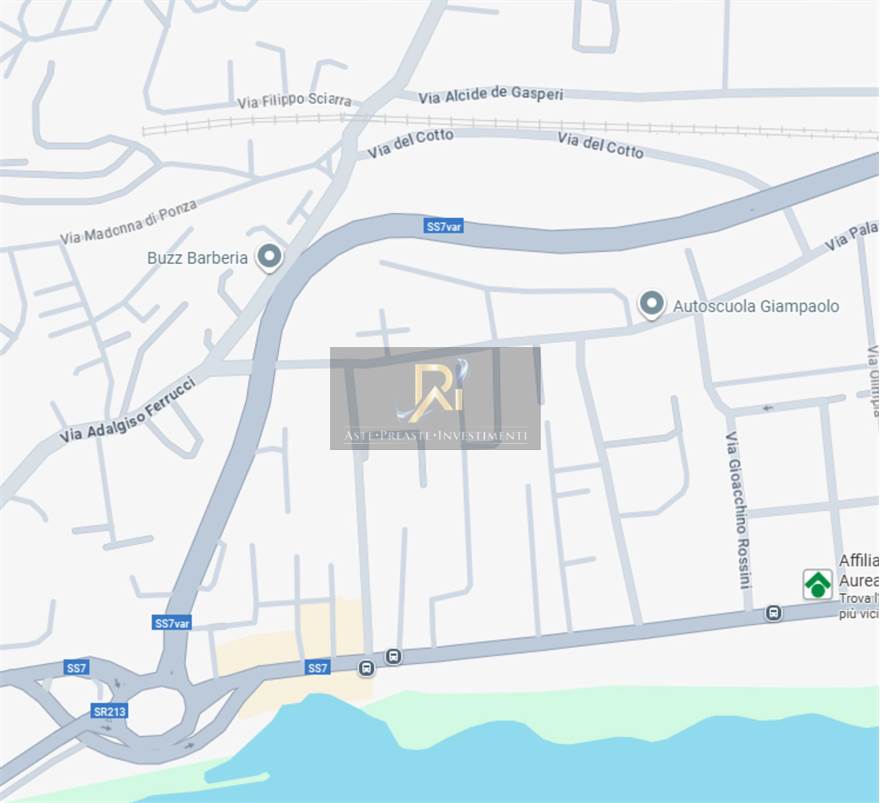Click the Autoscuola Giampaolo location pin
Screen dimensions: 880x803
[x=652, y=305]
